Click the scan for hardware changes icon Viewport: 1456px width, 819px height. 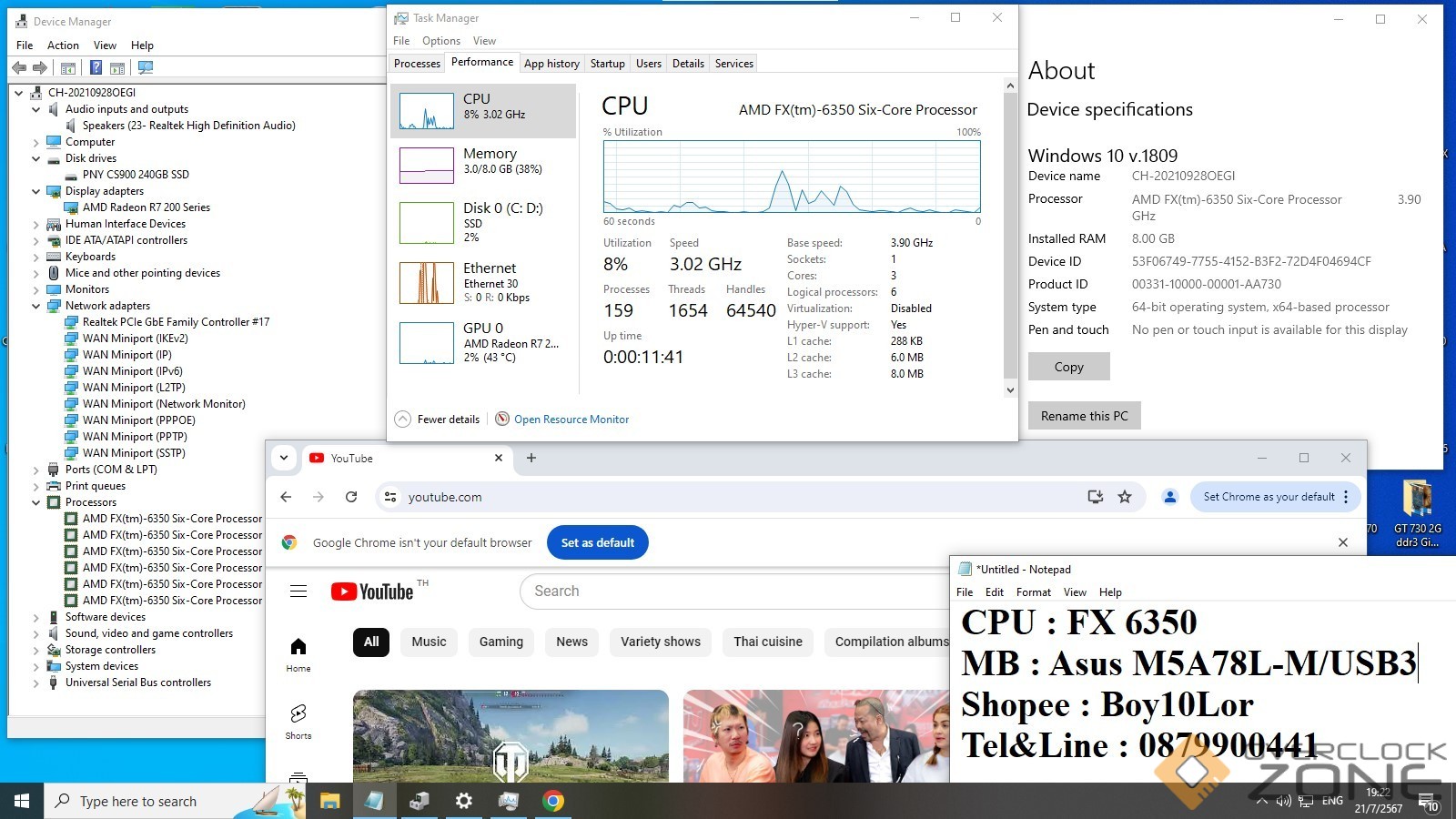[145, 68]
